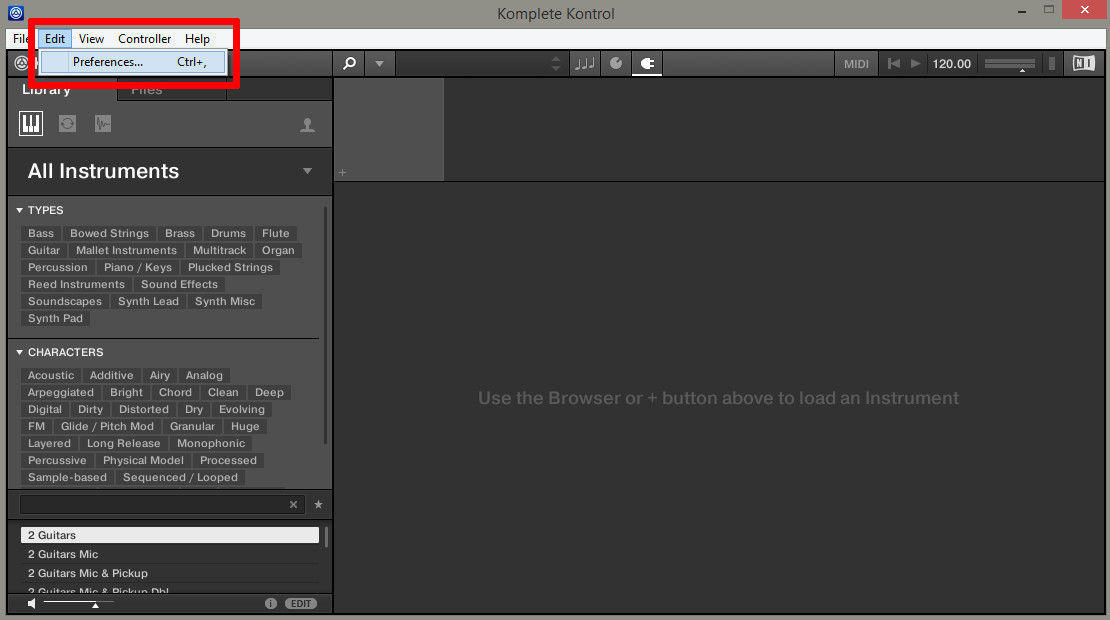Open the scale dial icon

click(x=616, y=64)
